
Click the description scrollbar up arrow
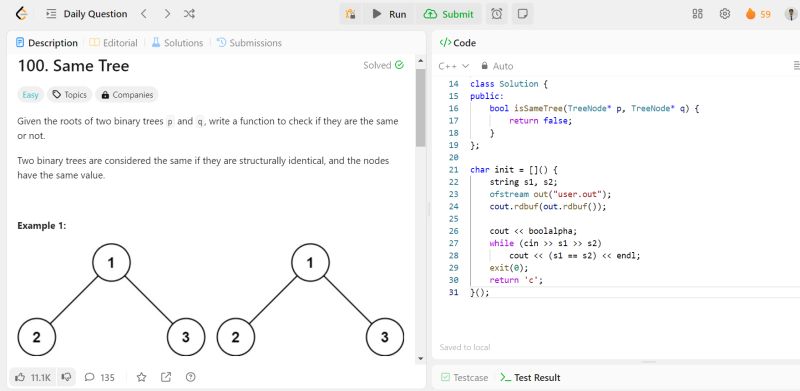(420, 62)
